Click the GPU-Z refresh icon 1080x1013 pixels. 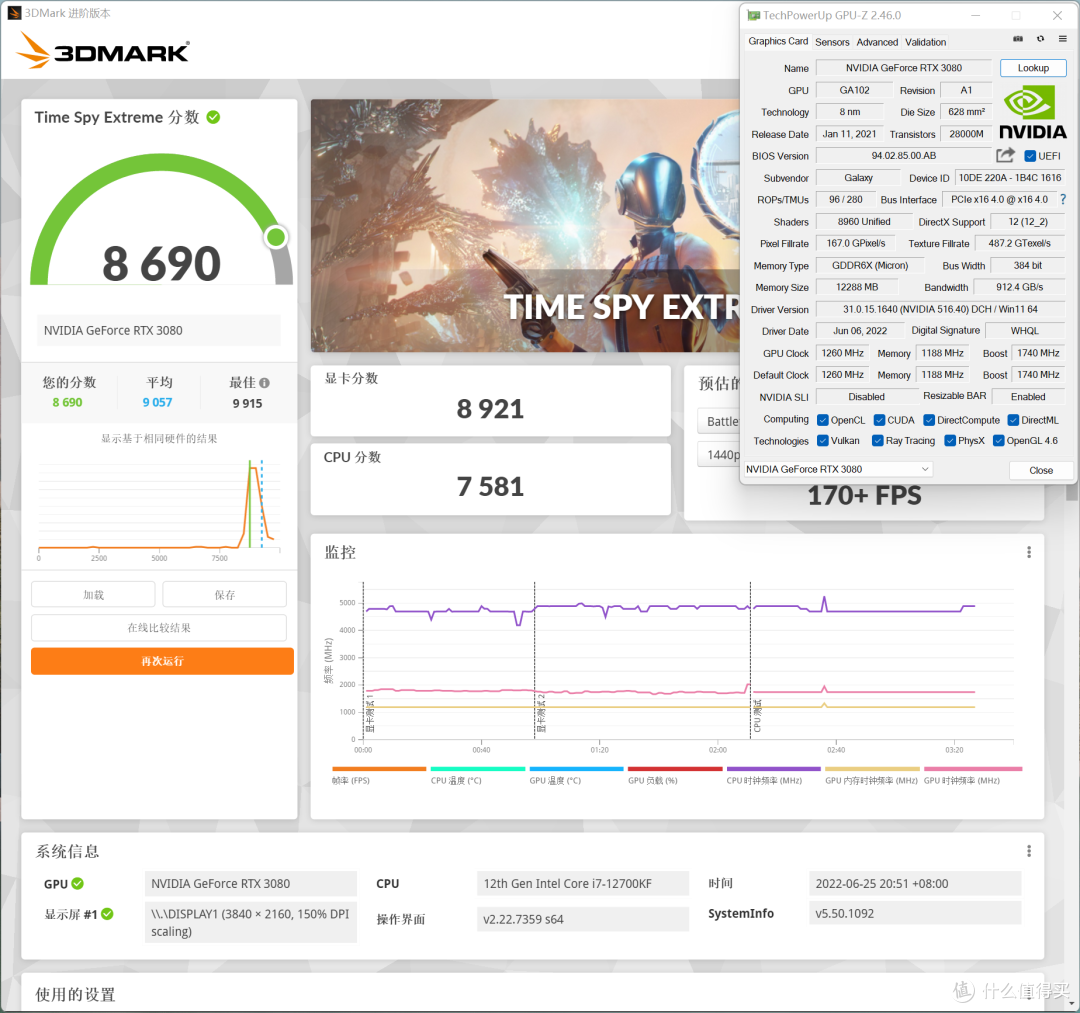1040,39
